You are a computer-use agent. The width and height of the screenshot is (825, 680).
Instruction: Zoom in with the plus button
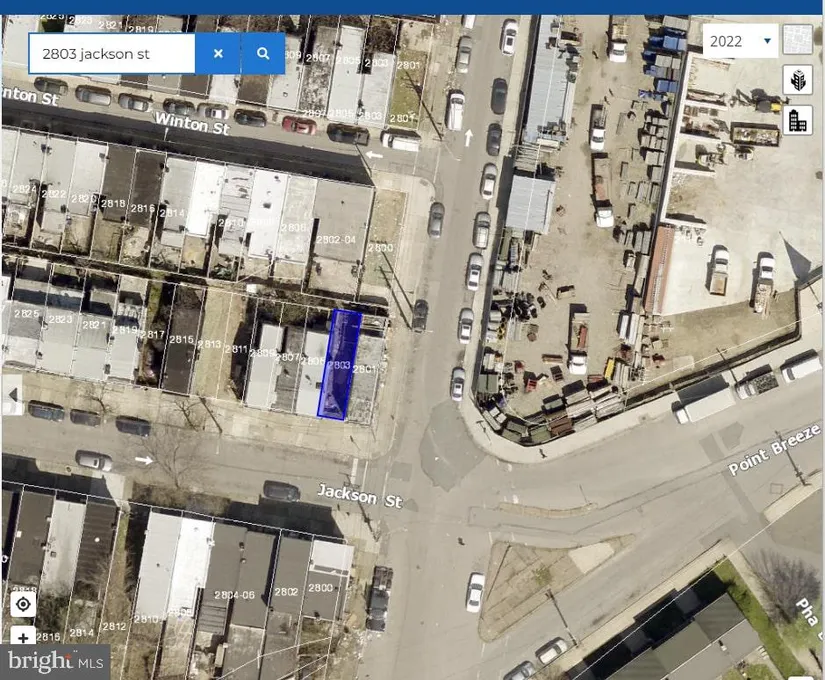pyautogui.click(x=23, y=637)
